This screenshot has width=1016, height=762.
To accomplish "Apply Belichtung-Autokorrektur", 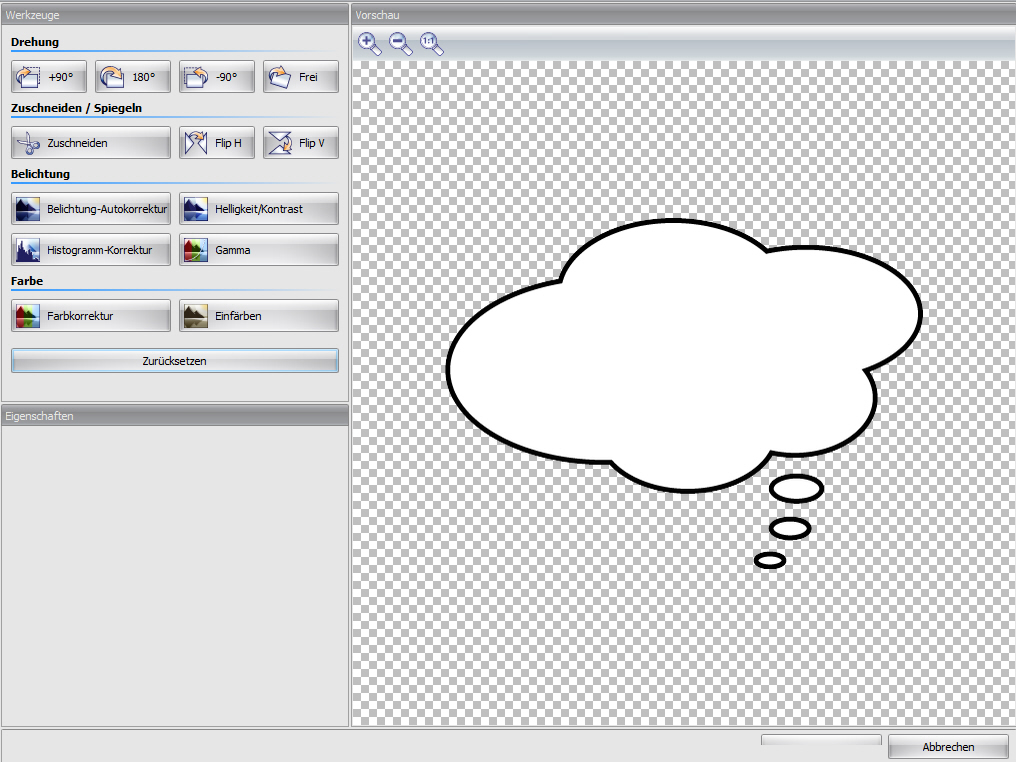I will pyautogui.click(x=91, y=209).
